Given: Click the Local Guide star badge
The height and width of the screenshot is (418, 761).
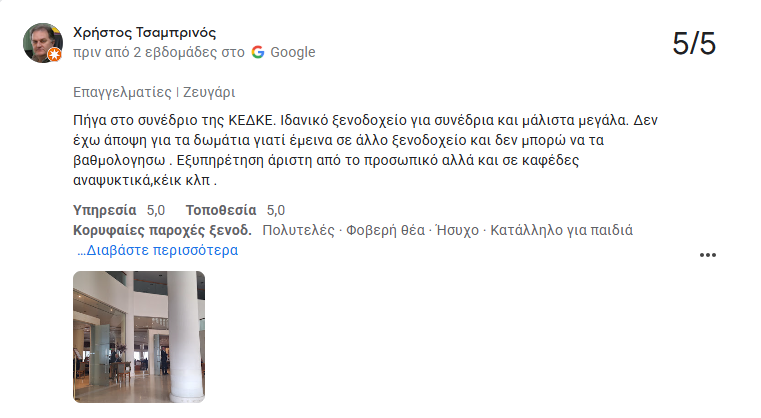Looking at the screenshot, I should (x=55, y=55).
